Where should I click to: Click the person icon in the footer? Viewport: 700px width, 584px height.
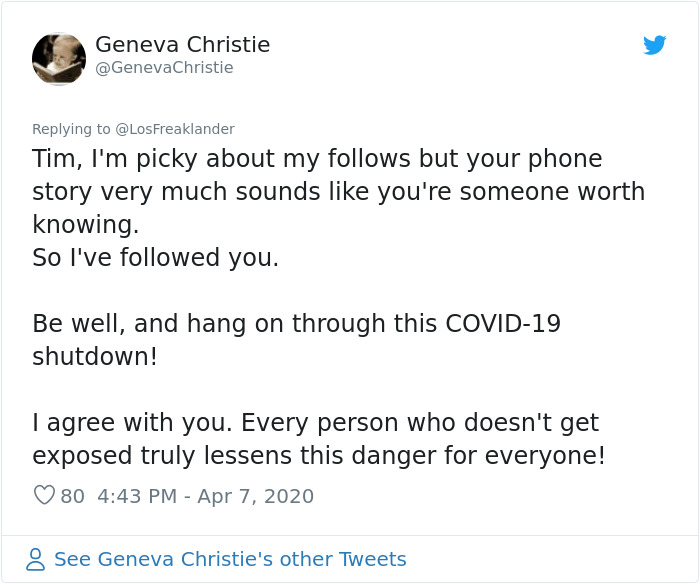tap(36, 559)
